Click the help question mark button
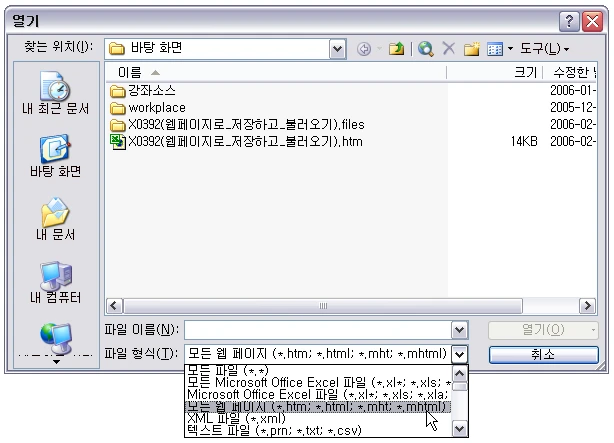614x443 pixels. (x=569, y=21)
